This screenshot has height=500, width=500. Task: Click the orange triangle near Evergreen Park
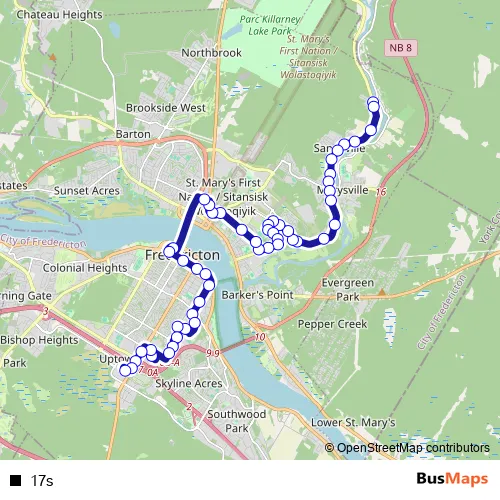(382, 293)
